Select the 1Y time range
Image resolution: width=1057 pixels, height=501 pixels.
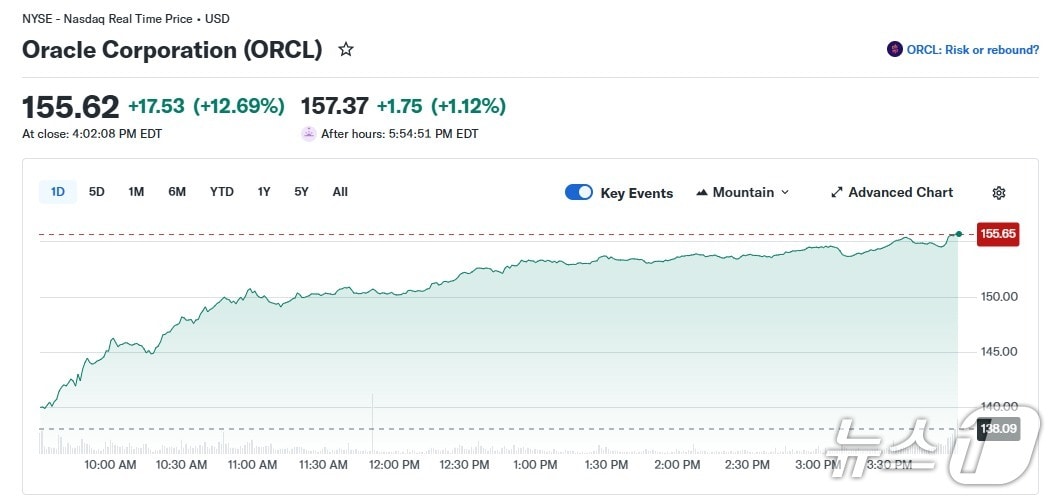click(x=263, y=192)
